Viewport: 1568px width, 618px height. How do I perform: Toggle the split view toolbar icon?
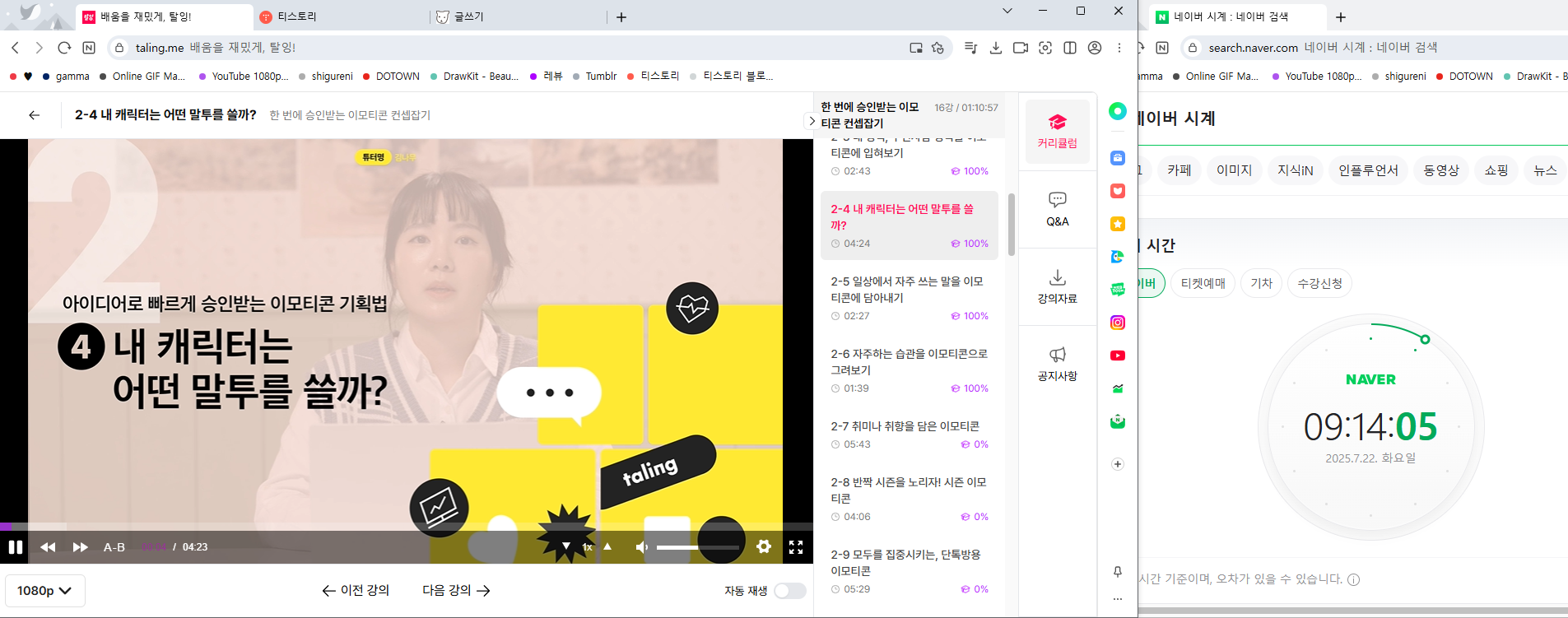(1070, 48)
